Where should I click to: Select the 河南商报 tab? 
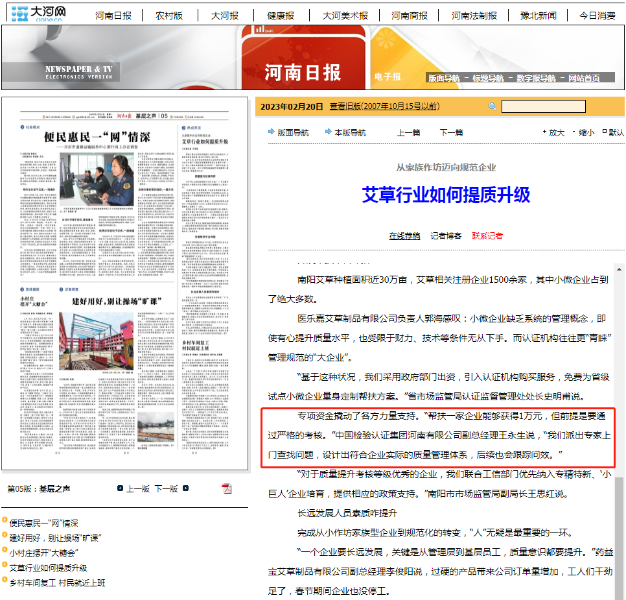click(410, 16)
